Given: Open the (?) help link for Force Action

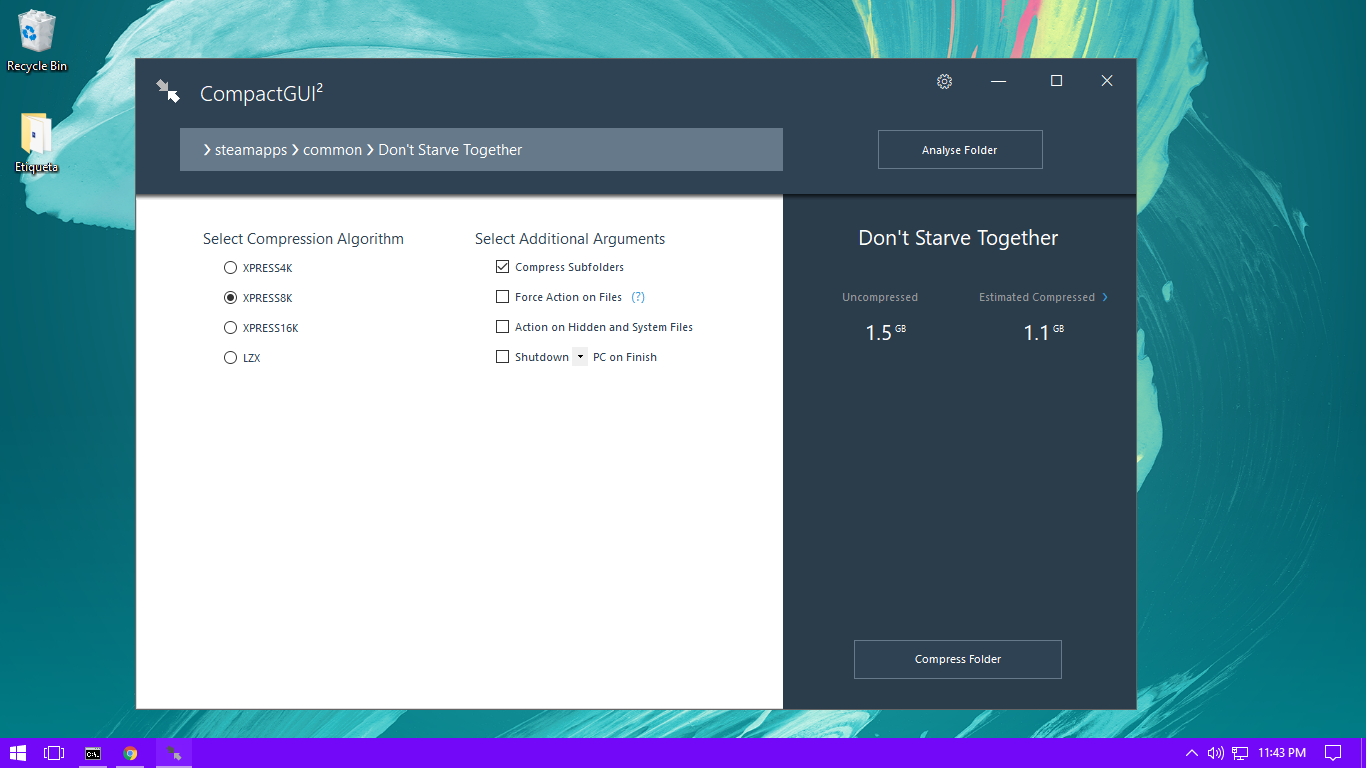Looking at the screenshot, I should 638,297.
